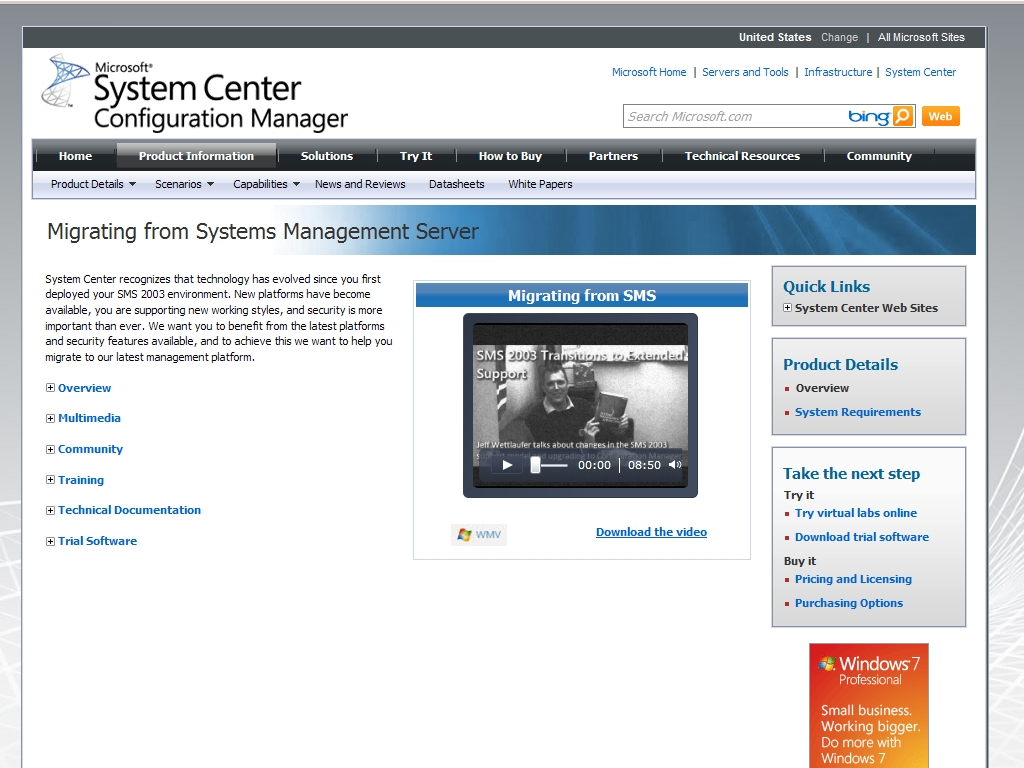
Task: Go to the Home tab
Action: 75,156
